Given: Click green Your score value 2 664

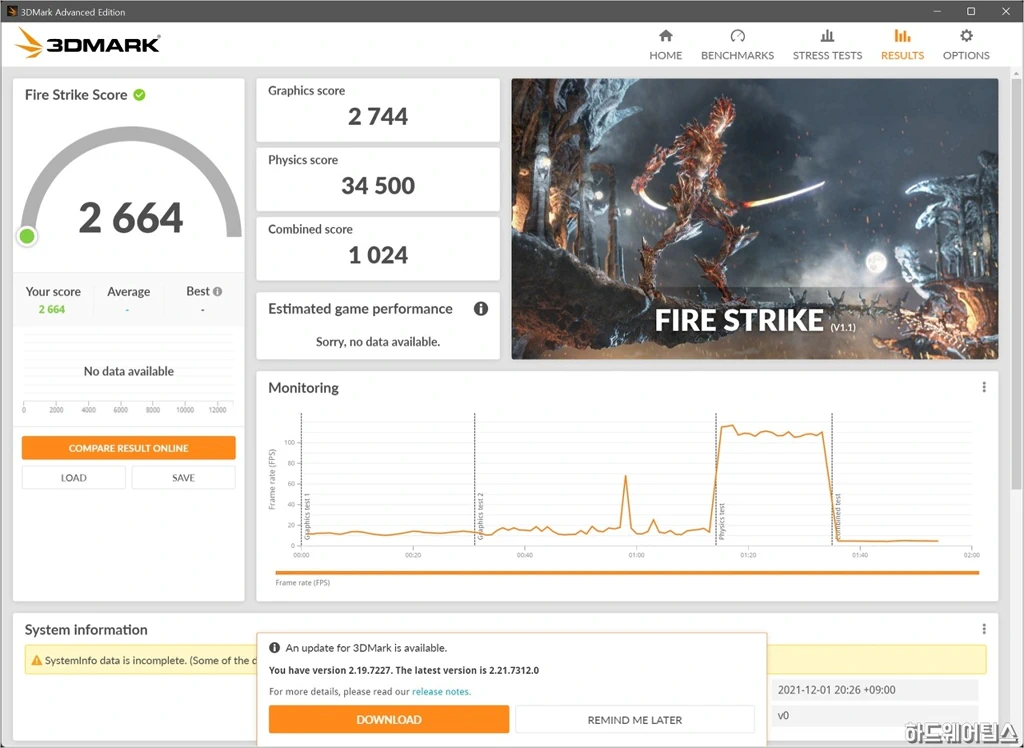Looking at the screenshot, I should (x=52, y=310).
